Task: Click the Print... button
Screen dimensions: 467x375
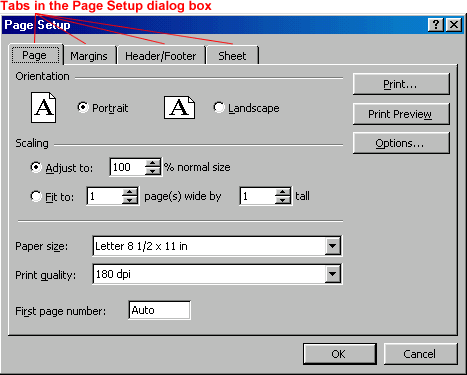Action: pos(401,84)
